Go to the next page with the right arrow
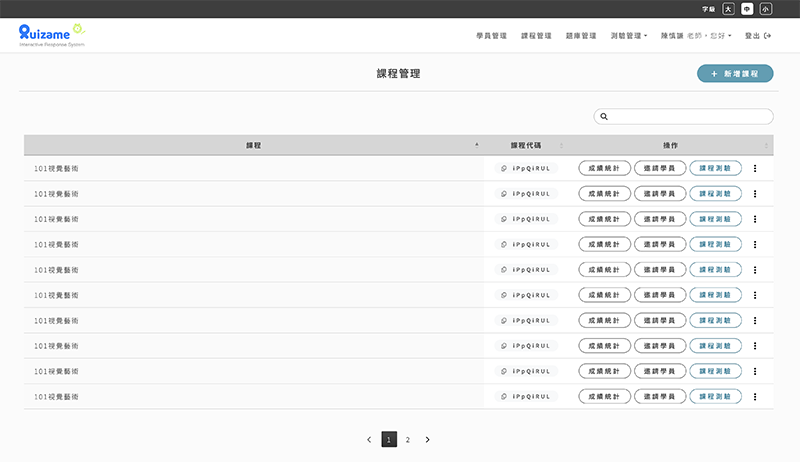 pyautogui.click(x=428, y=439)
